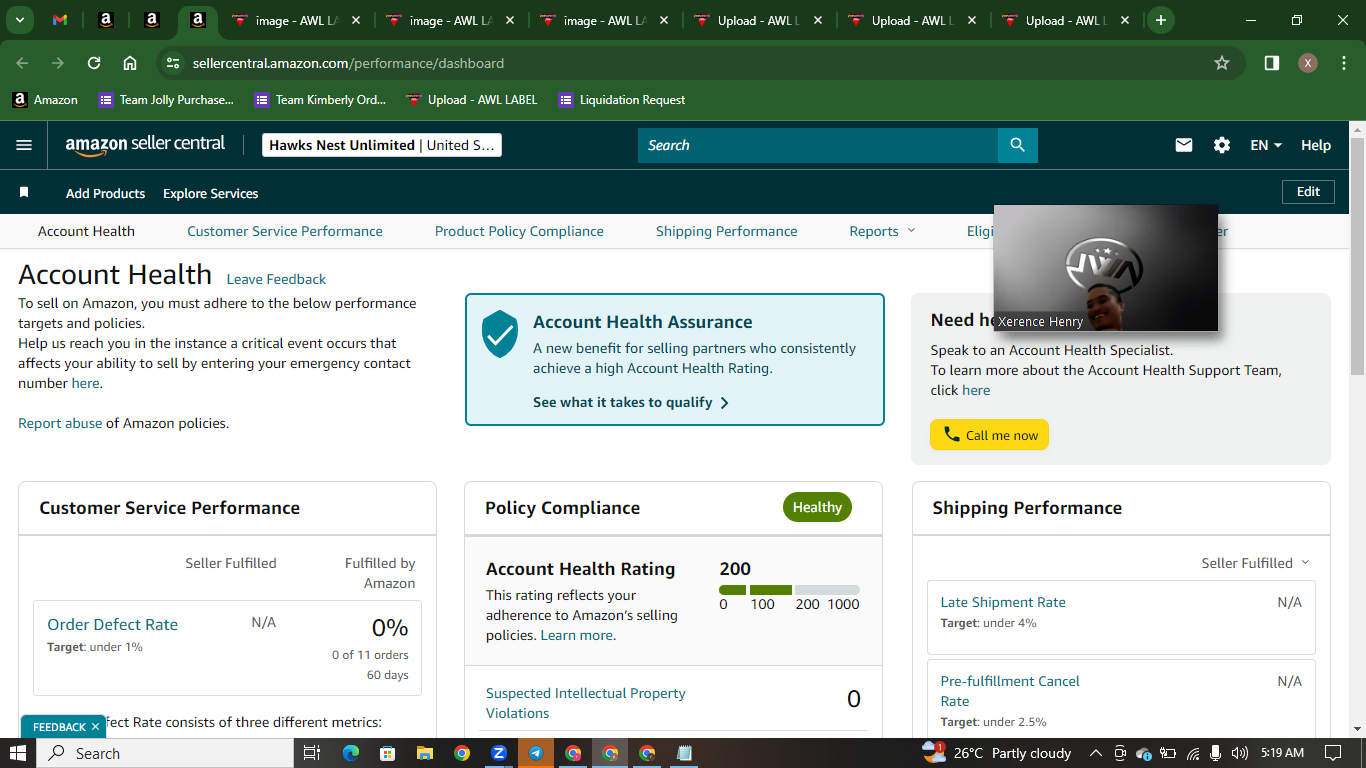Open Zoom from the taskbar
This screenshot has width=1366, height=768.
tap(499, 753)
